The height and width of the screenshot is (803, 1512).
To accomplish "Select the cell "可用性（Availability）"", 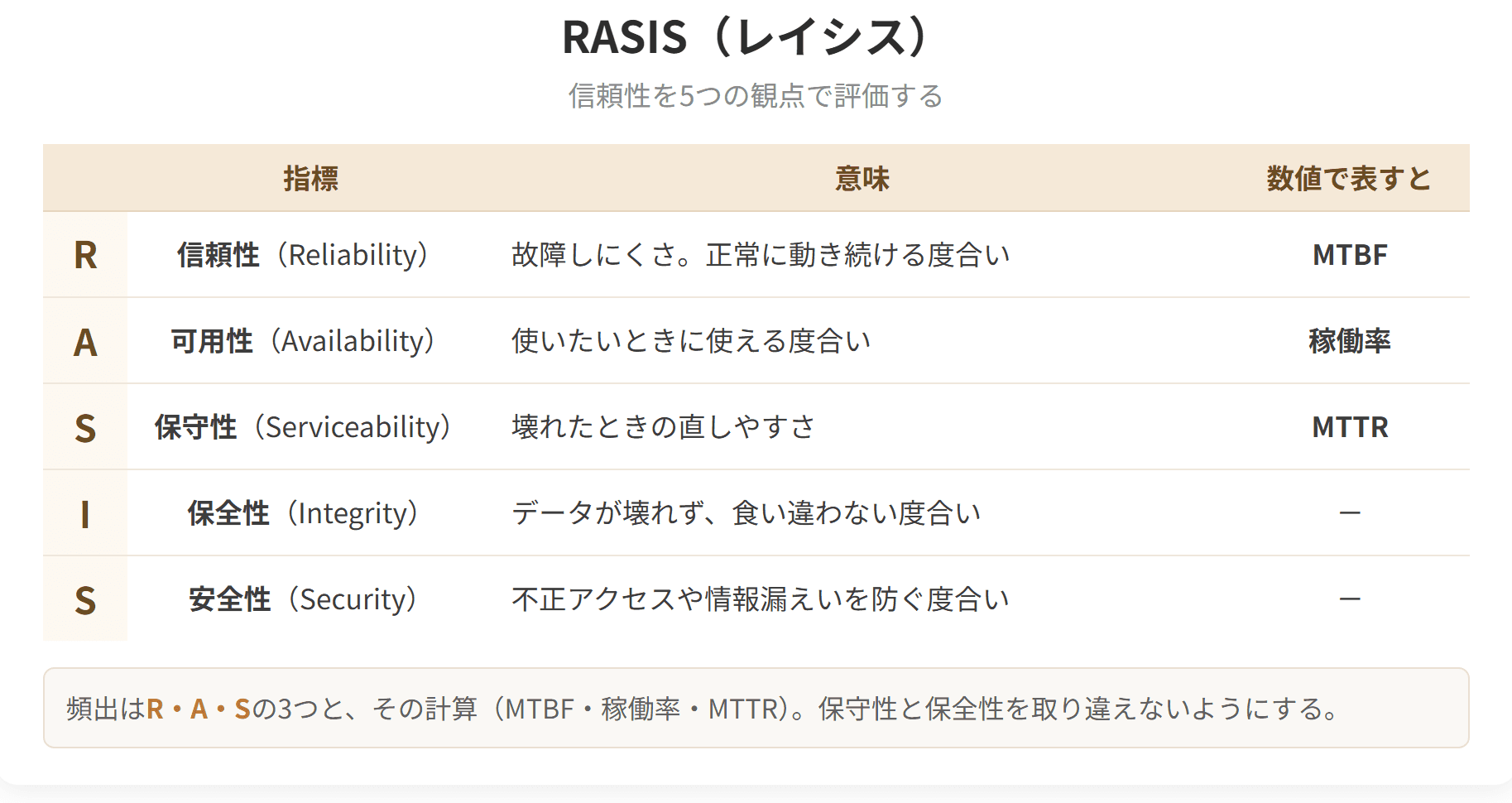I will tap(311, 341).
